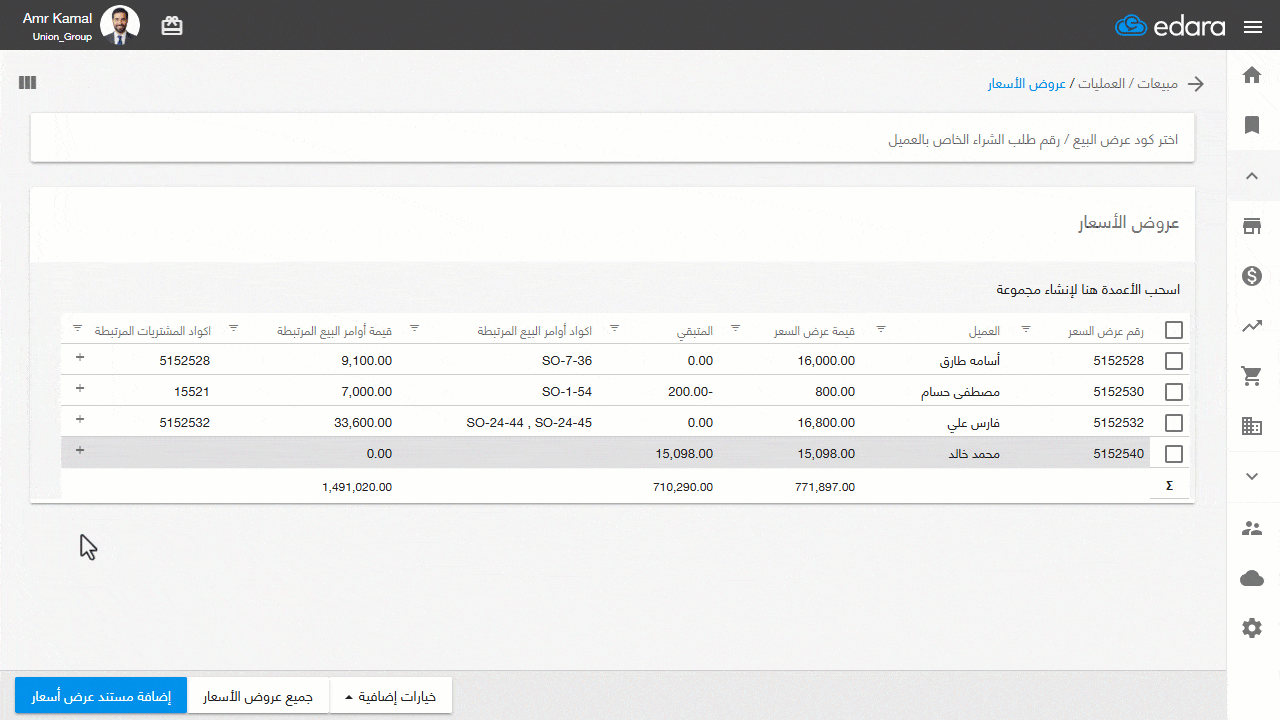Open filter for اكواد المشتريات المرتبطة column
The height and width of the screenshot is (720, 1280).
click(78, 328)
